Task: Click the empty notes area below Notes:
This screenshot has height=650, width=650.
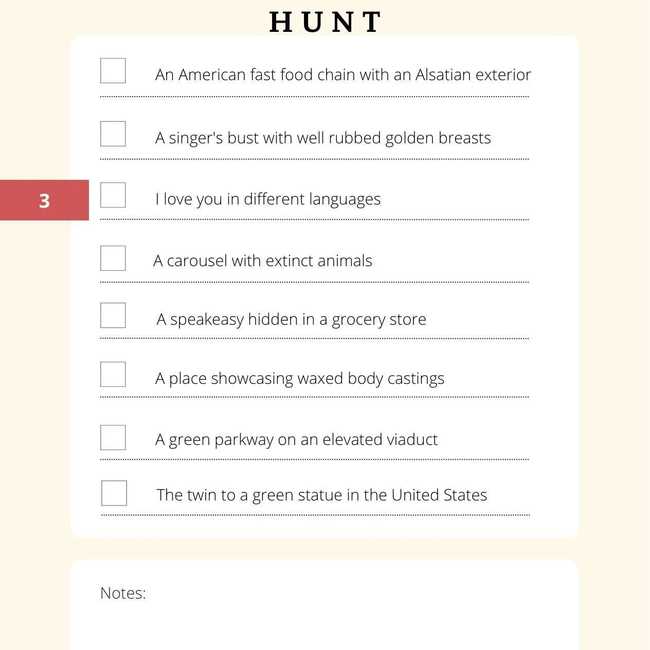Action: pos(325,626)
